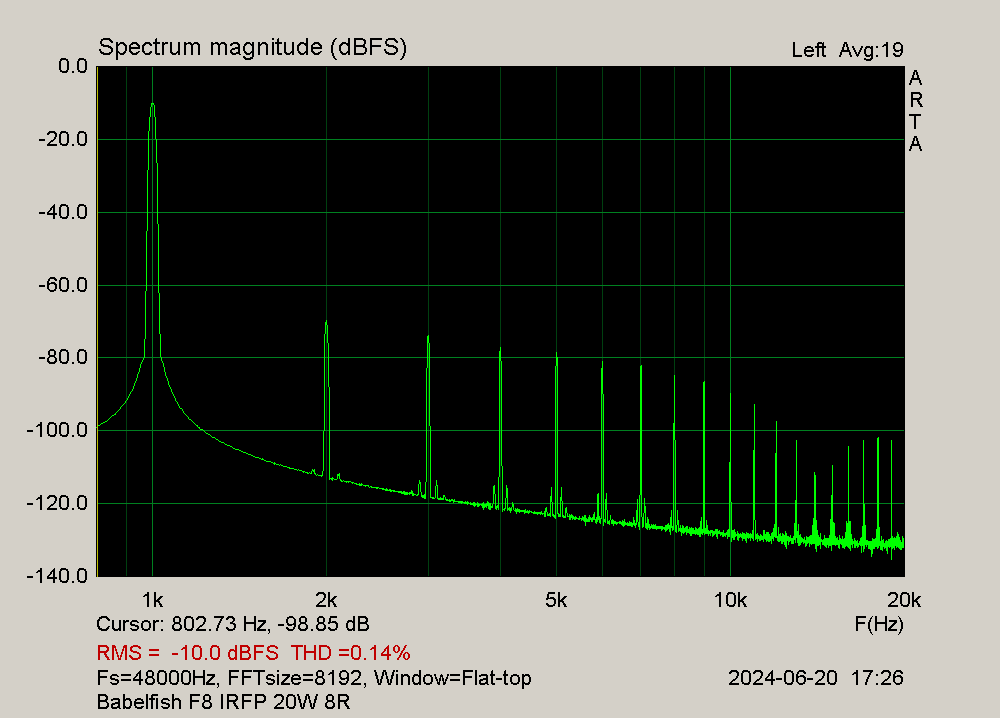Click the -140.0 y-axis label
This screenshot has width=1000, height=718.
(57, 576)
